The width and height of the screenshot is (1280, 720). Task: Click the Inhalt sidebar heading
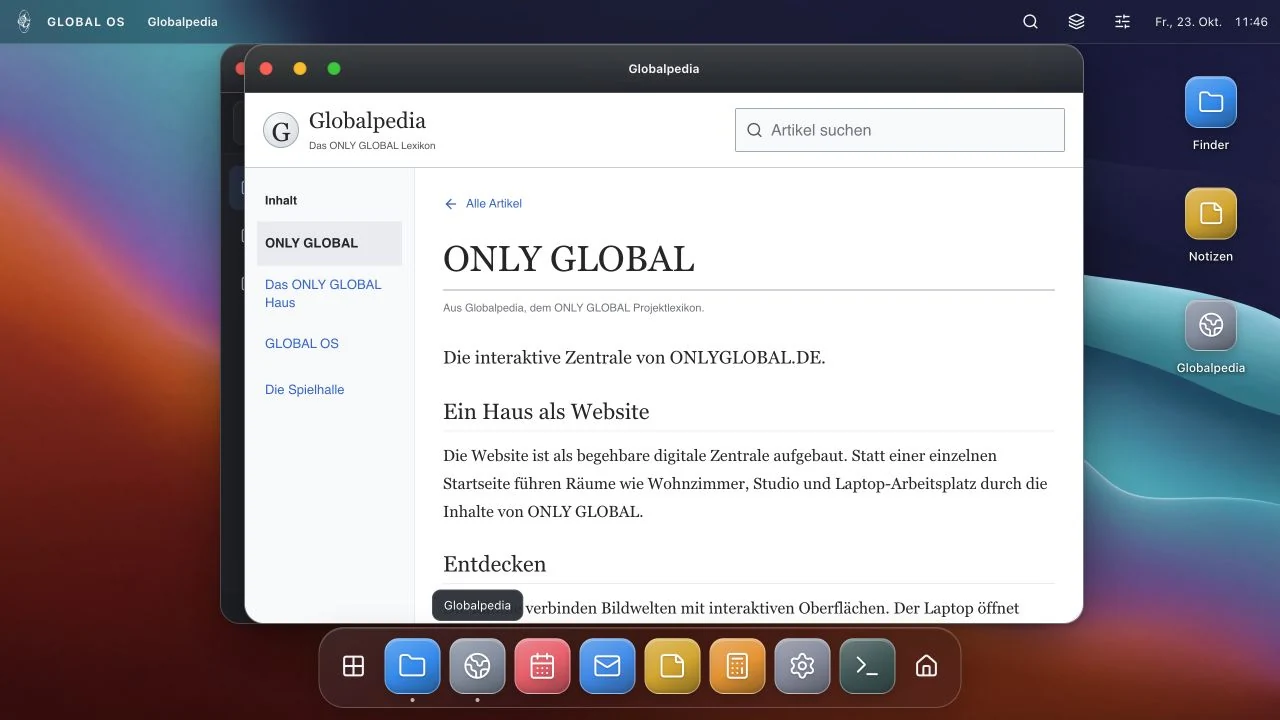[281, 200]
